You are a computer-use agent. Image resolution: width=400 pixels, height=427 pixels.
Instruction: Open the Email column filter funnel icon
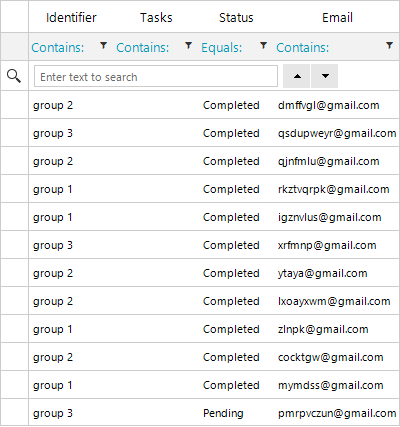point(389,46)
